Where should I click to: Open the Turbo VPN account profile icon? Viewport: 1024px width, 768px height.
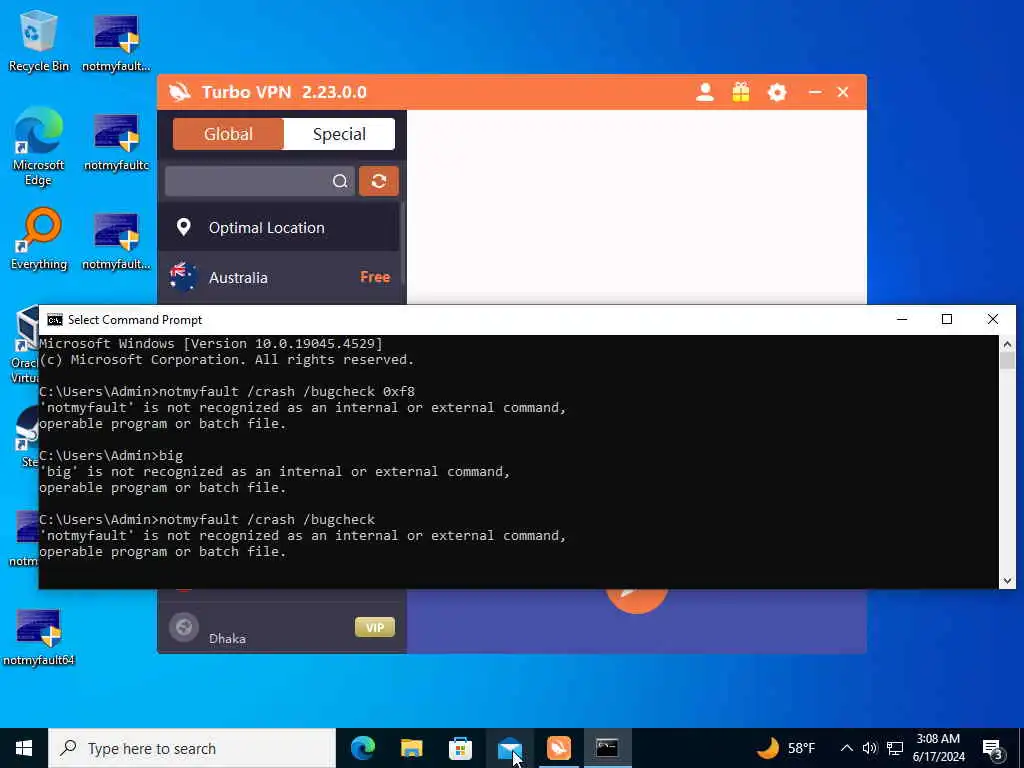coord(705,92)
